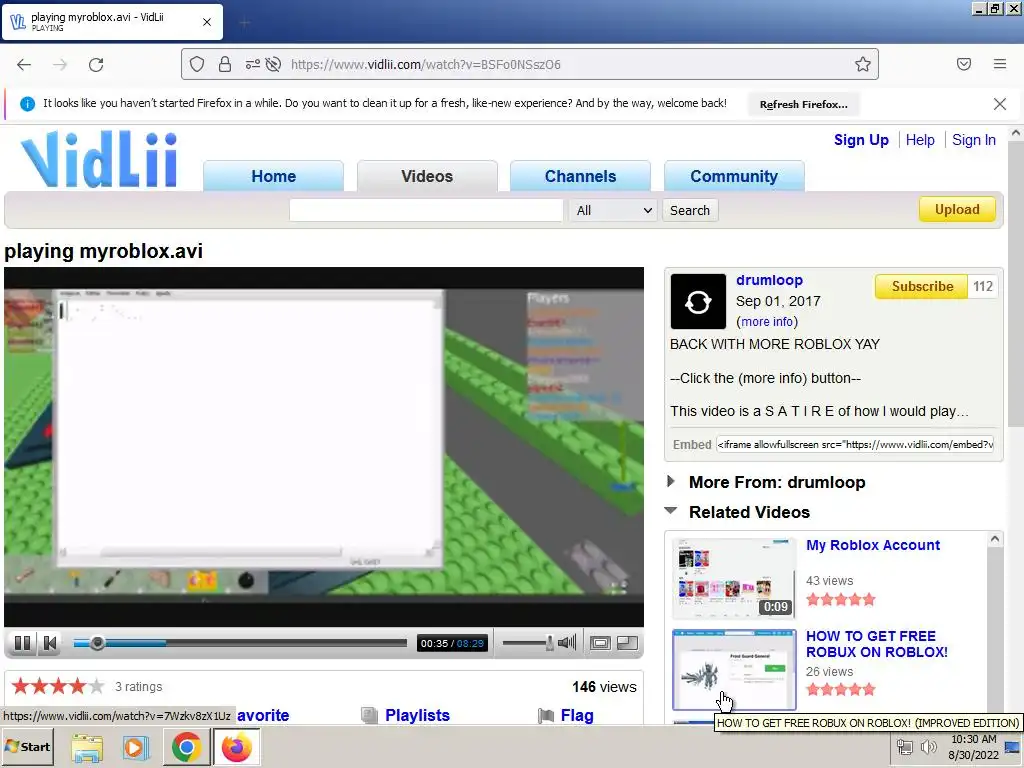Open My Roblox Account video thumbnail
Screen dimensions: 1024x768
tap(734, 579)
